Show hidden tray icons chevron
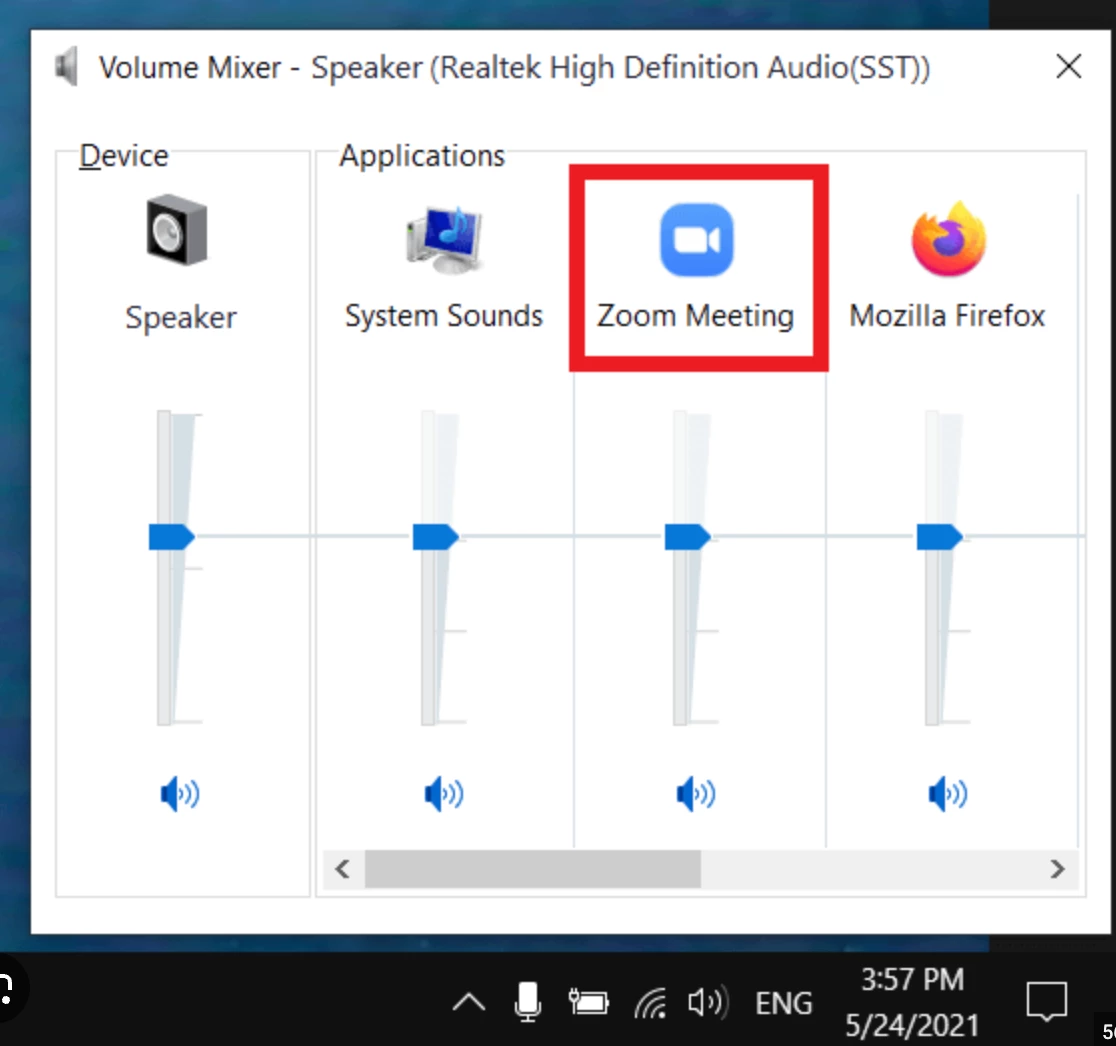The image size is (1116, 1046). pos(469,1003)
